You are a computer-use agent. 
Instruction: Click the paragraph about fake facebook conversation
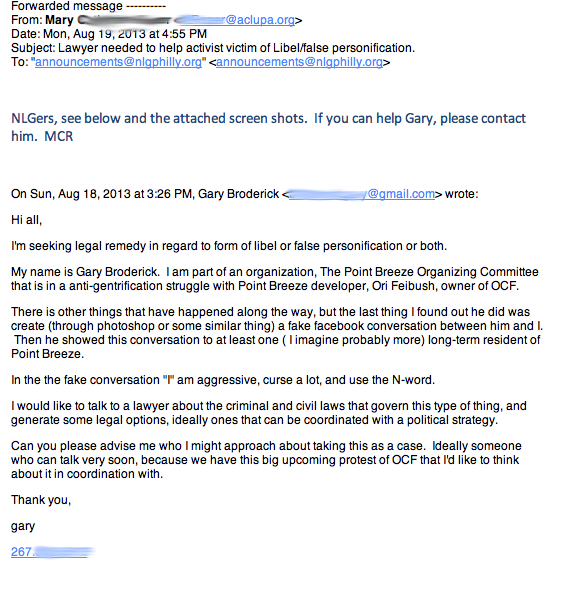[x=277, y=333]
